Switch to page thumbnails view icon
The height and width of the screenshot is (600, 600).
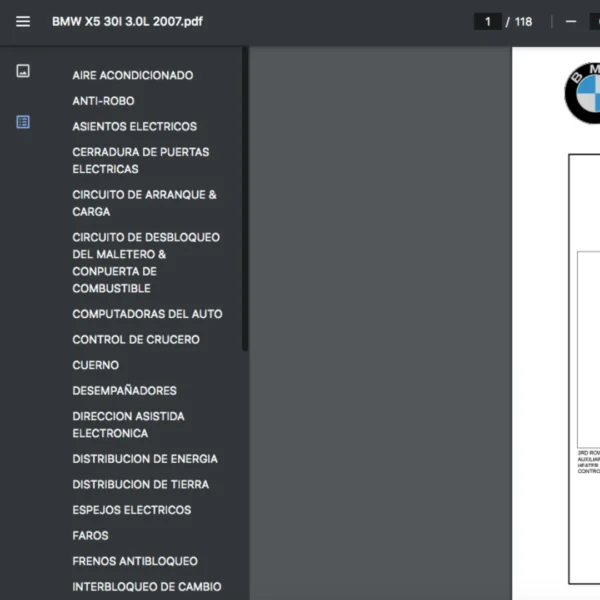[x=23, y=71]
